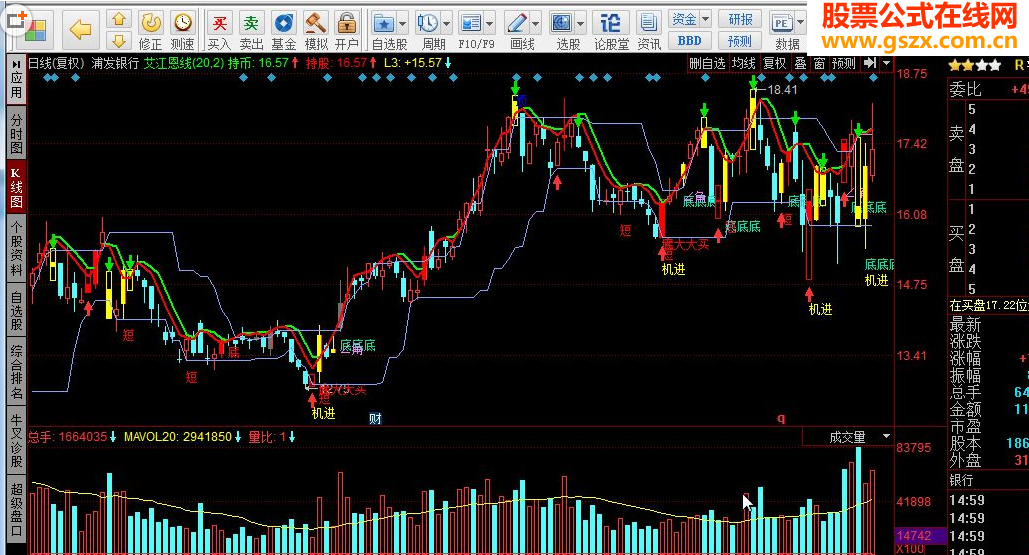Viewport: 1029px width, 555px height.
Task: Expand the 画线 drawing dropdown arrow
Action: (x=536, y=24)
